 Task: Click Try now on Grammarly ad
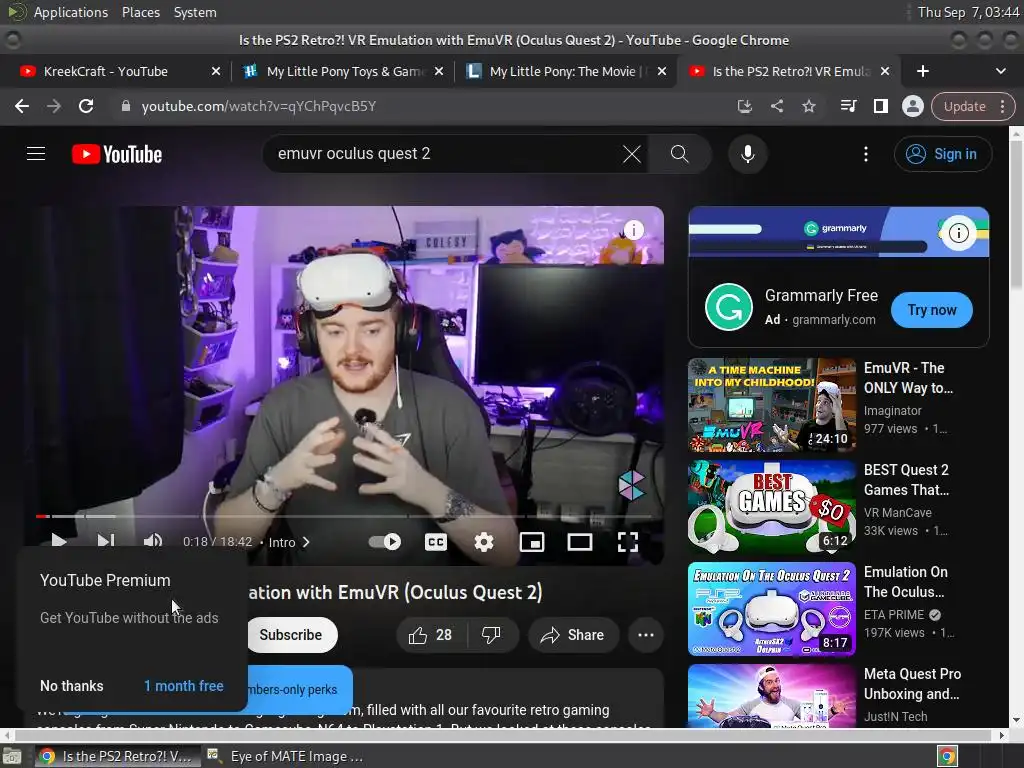click(x=931, y=310)
